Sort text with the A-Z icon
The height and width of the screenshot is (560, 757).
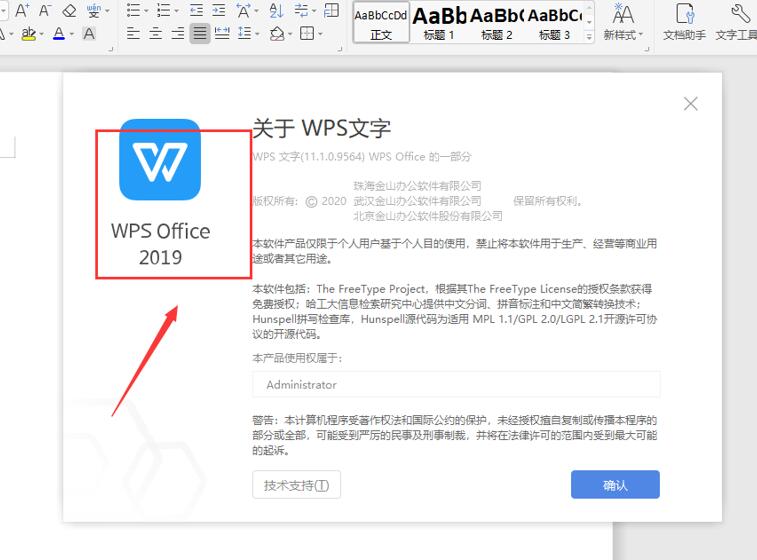277,11
